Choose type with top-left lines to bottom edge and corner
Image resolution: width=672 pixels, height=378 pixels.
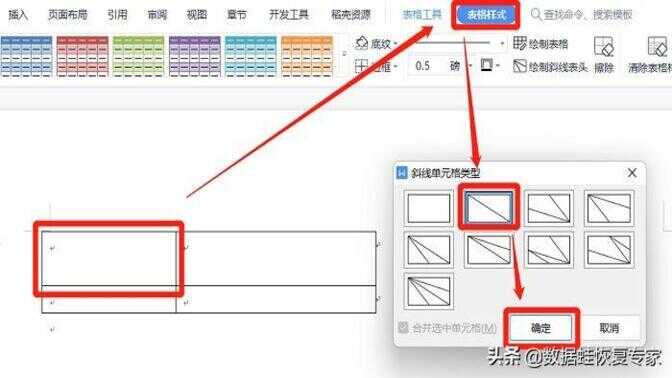point(429,250)
